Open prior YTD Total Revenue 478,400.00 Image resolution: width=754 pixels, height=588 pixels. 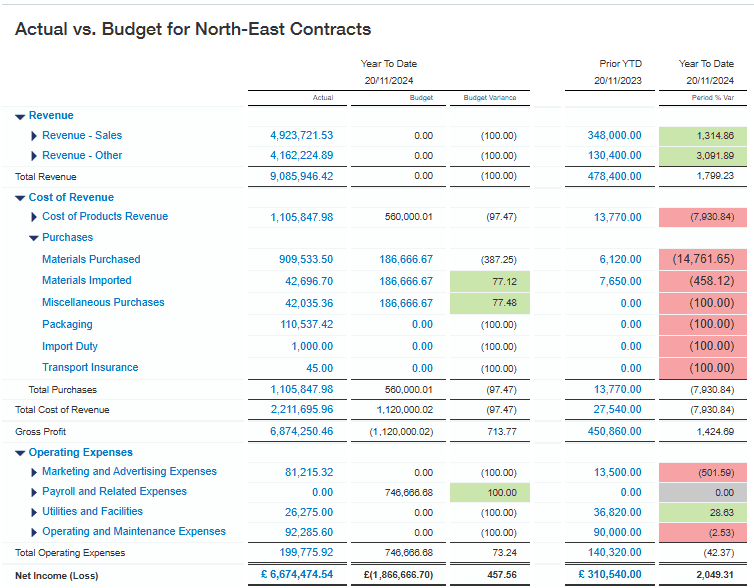pos(615,176)
